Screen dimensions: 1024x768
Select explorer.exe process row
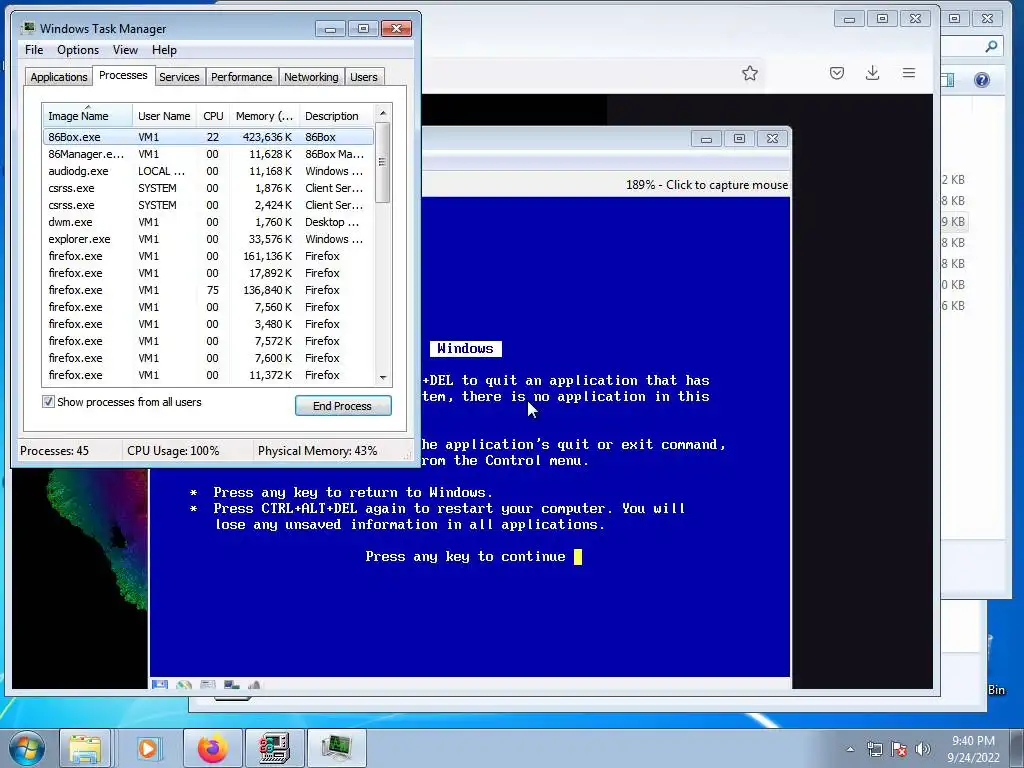pyautogui.click(x=208, y=239)
